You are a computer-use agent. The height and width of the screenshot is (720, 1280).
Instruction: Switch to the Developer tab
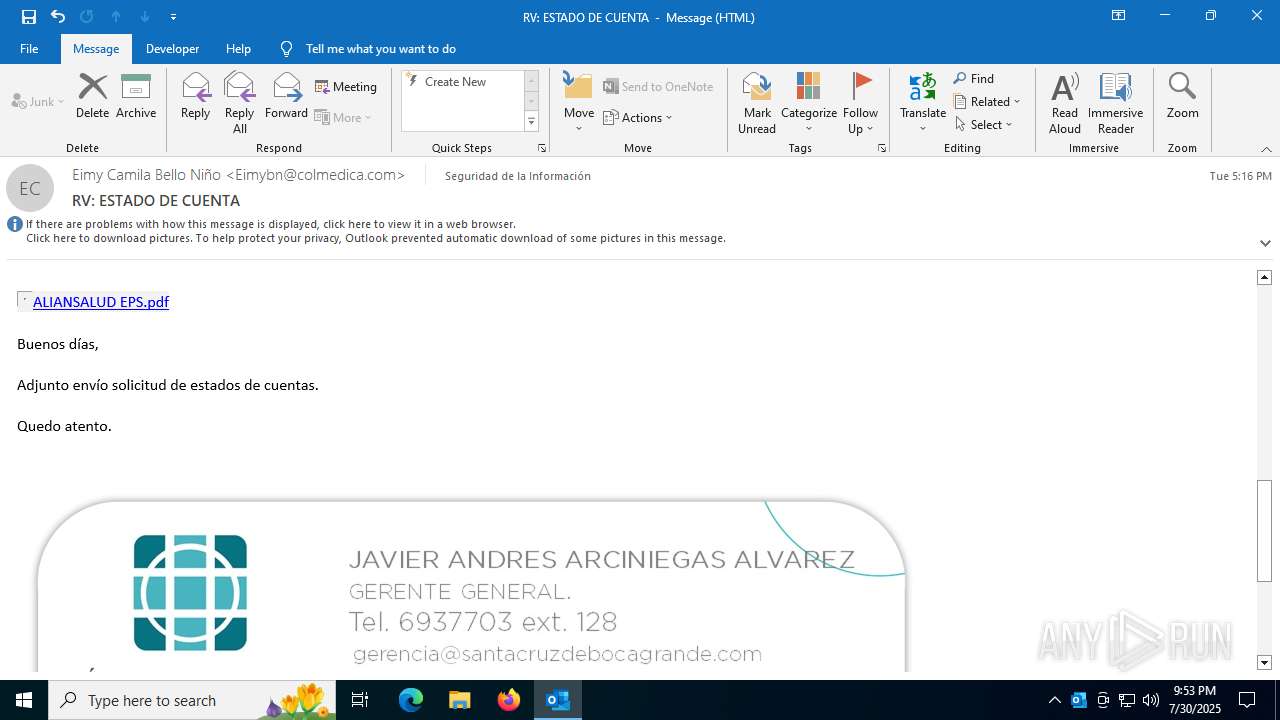click(172, 48)
